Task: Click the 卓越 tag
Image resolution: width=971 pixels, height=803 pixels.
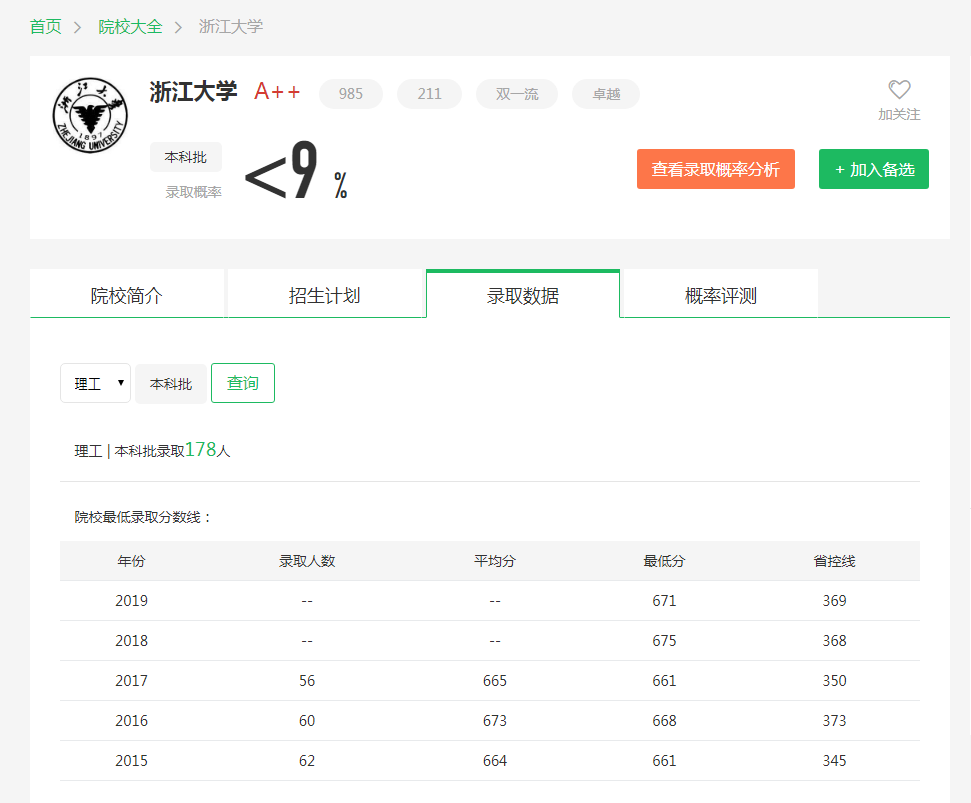Action: click(x=606, y=94)
